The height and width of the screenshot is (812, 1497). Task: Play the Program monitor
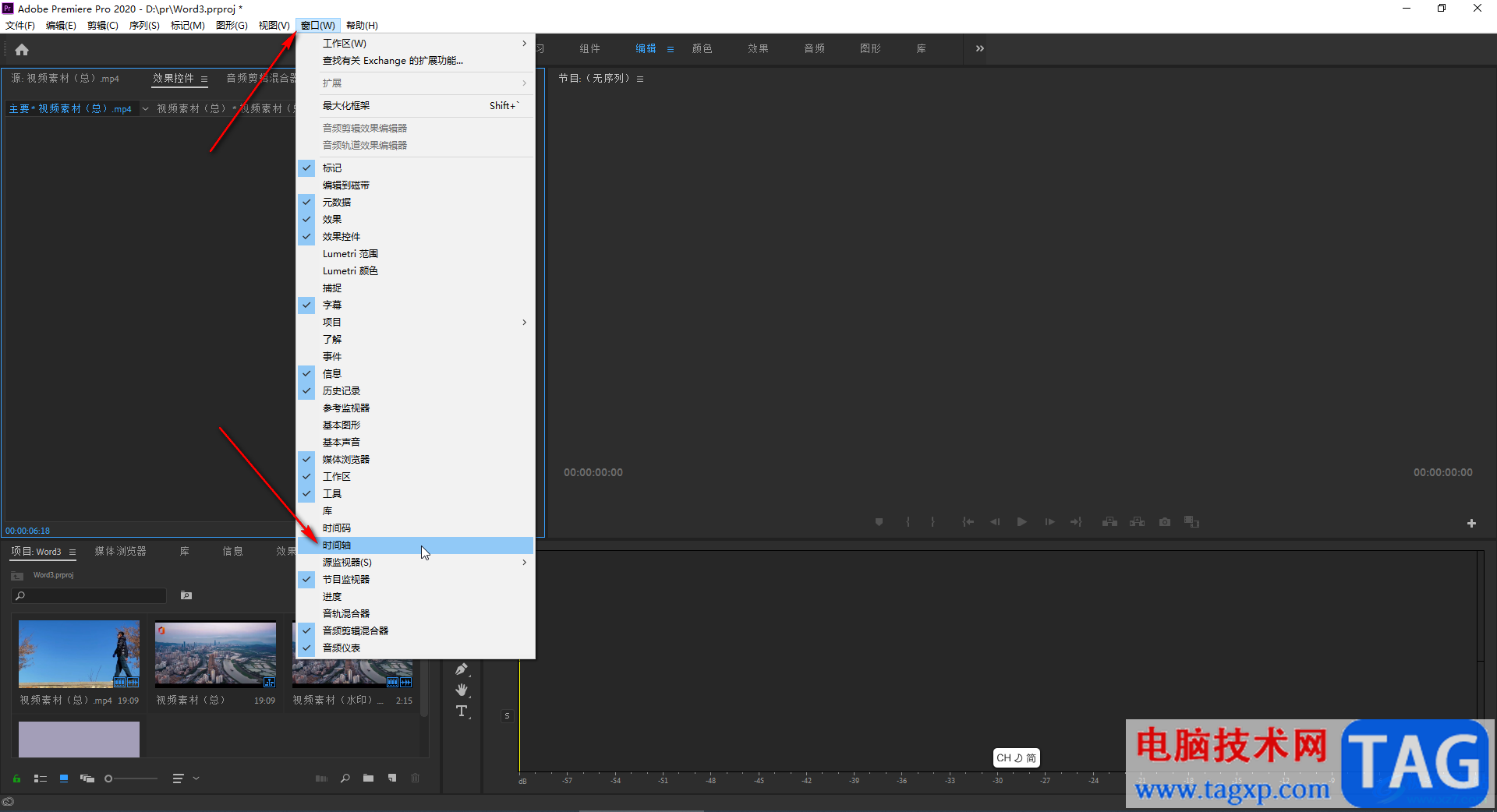click(1021, 522)
